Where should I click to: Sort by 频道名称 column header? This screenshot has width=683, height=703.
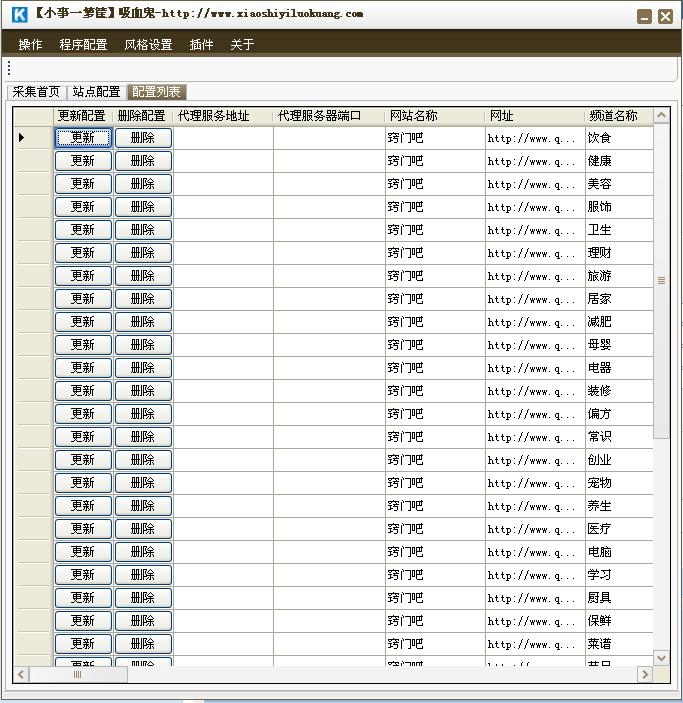click(x=619, y=116)
